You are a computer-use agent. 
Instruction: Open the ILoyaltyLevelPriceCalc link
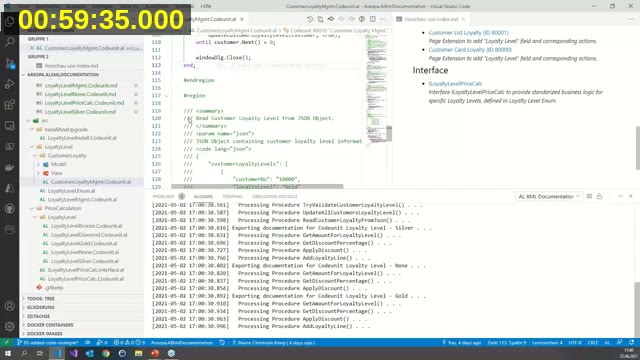pyautogui.click(x=456, y=84)
